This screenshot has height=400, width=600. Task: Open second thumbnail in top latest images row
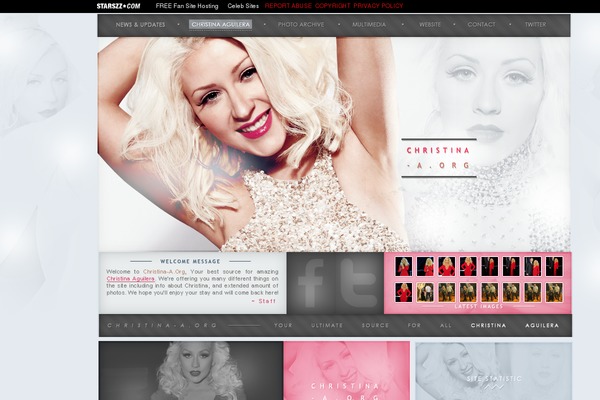pyautogui.click(x=425, y=266)
